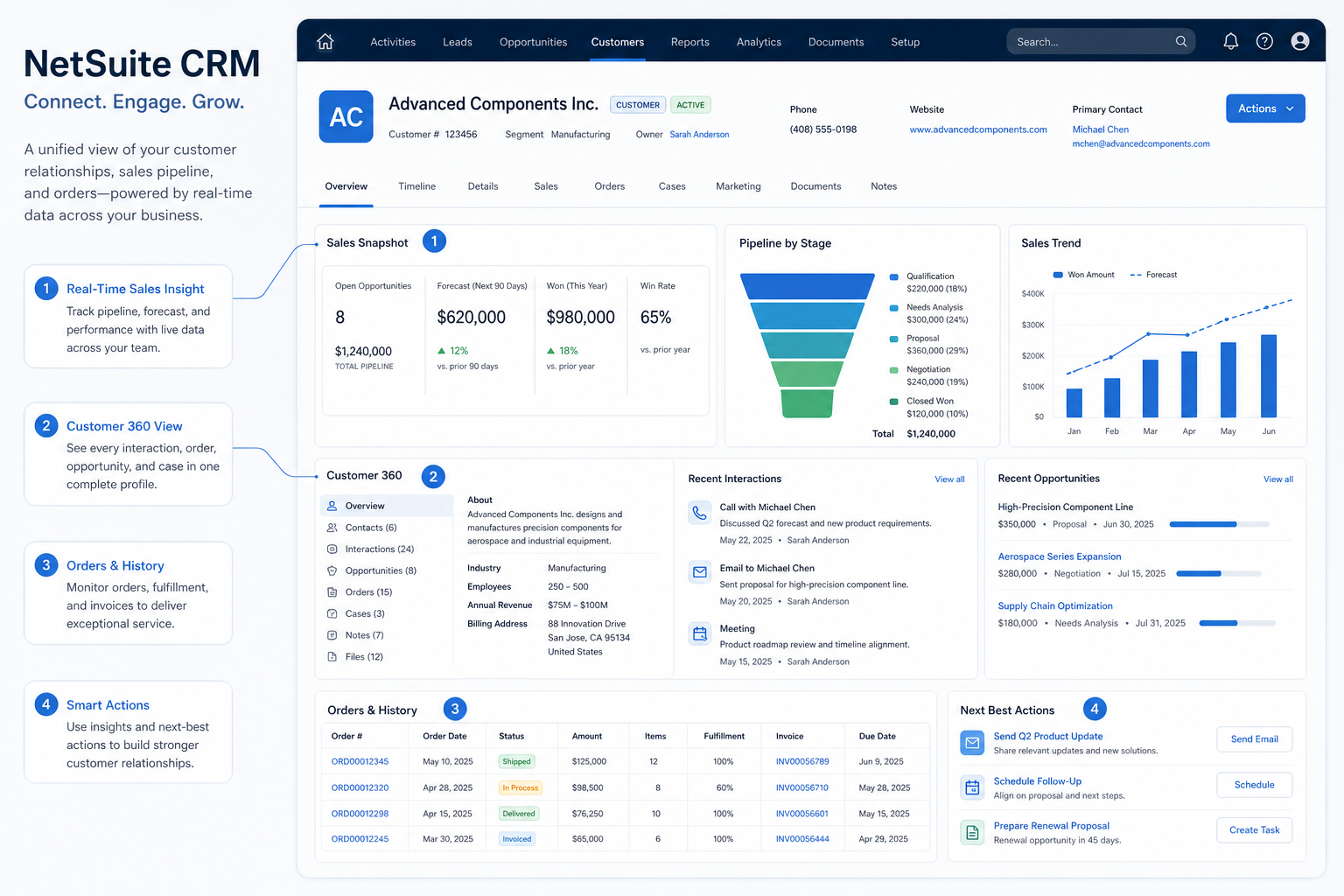1344x896 pixels.
Task: Open primary contact Michael Chen link
Action: [x=1101, y=129]
